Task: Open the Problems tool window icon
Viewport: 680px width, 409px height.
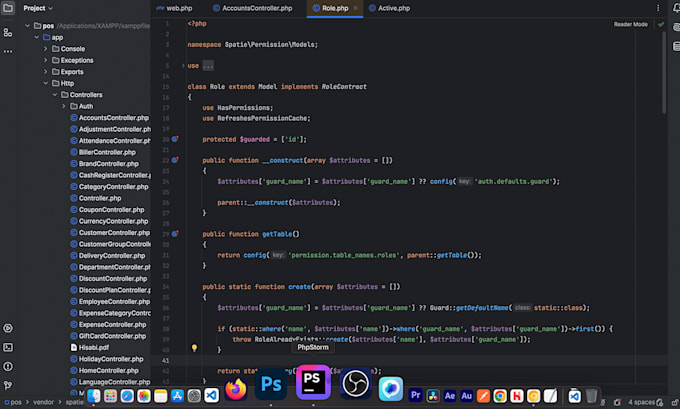Action: (x=8, y=367)
